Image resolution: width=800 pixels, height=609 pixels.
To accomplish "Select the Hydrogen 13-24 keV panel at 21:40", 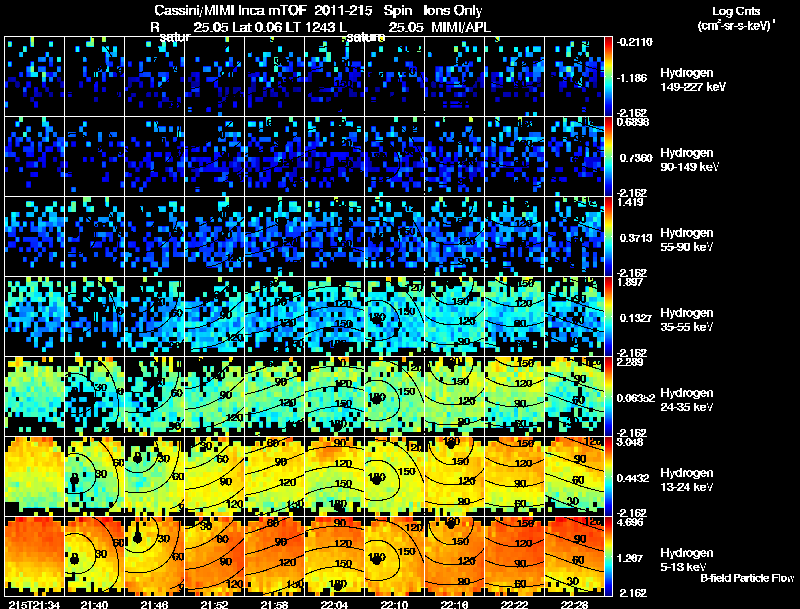I will tap(94, 477).
